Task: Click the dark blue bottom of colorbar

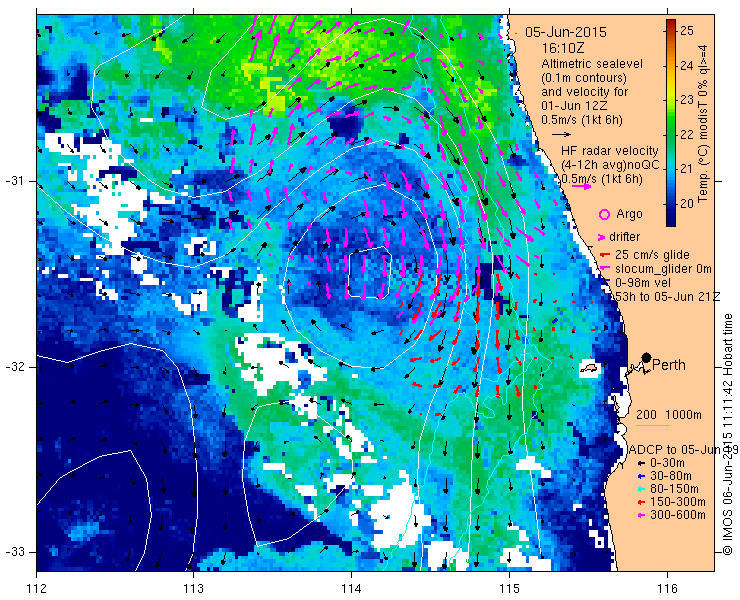Action: [x=671, y=220]
